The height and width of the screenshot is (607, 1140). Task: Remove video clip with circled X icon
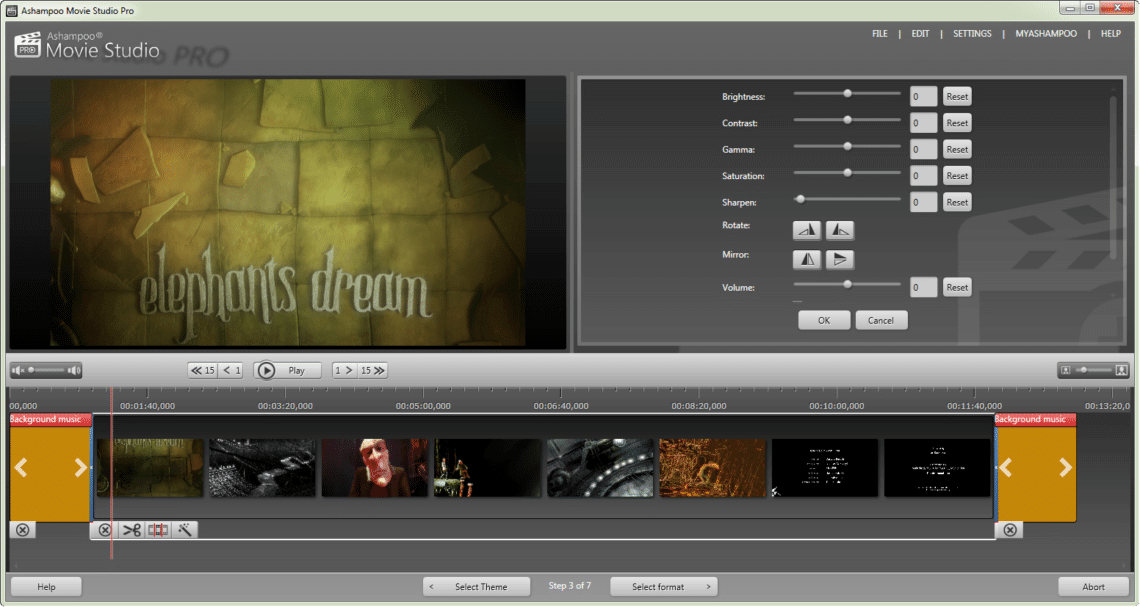[105, 530]
